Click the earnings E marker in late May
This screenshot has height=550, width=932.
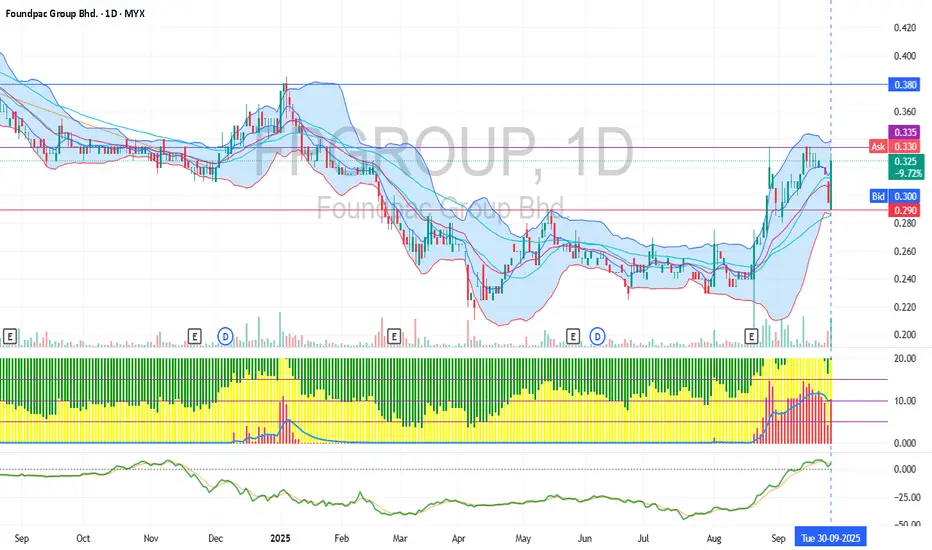pos(572,337)
